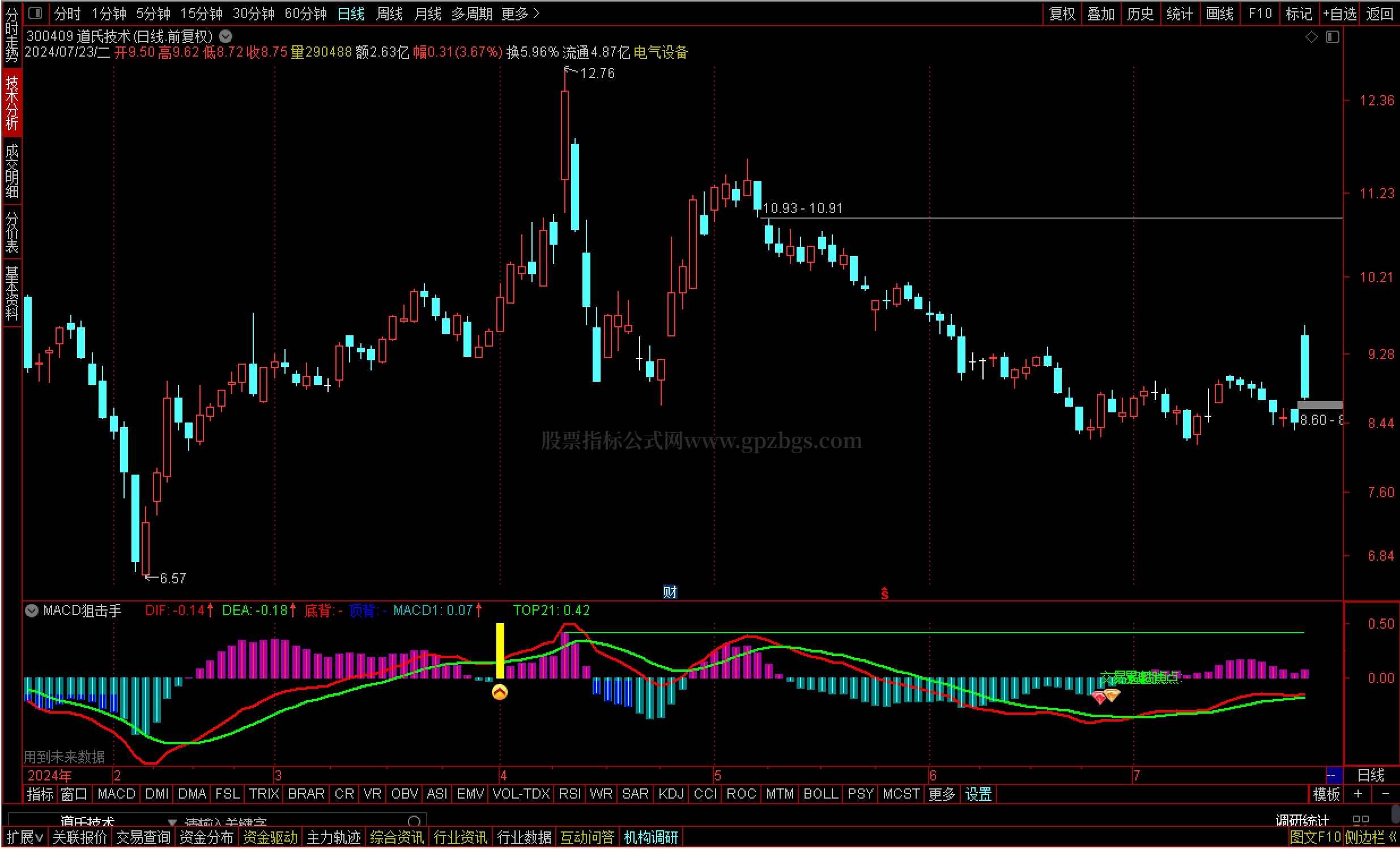
Task: Select the 15分钟 period
Action: 201,13
